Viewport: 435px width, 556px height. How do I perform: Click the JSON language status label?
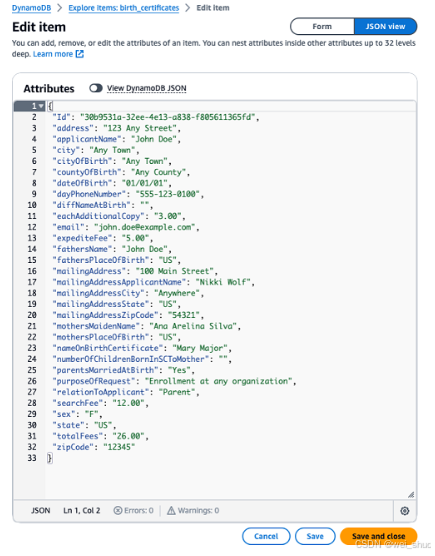point(40,511)
